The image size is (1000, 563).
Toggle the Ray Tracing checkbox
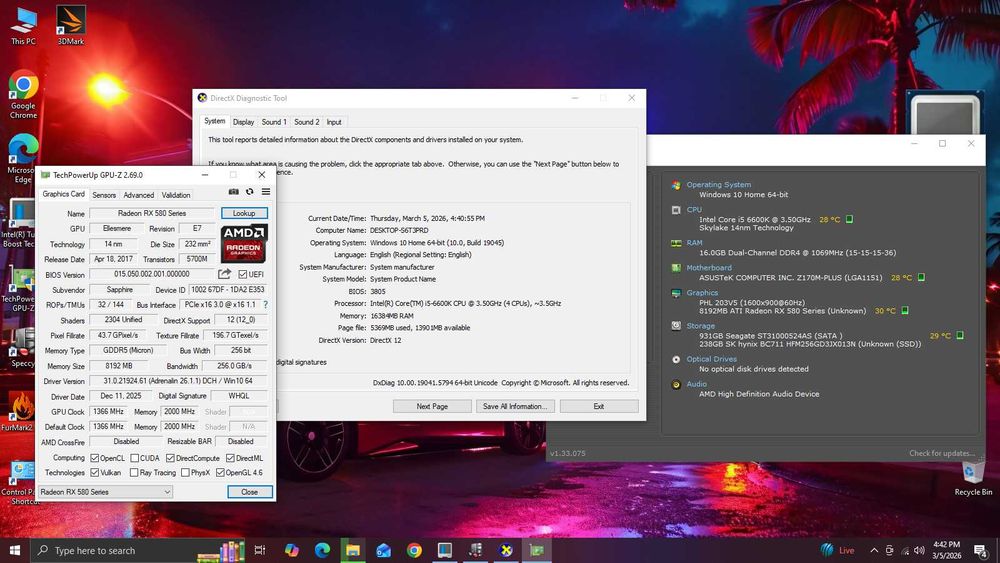coord(134,472)
